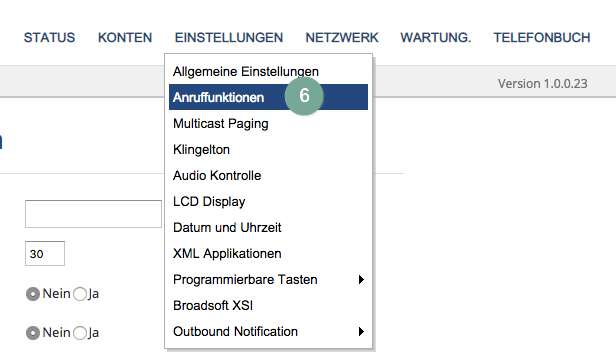Image resolution: width=616 pixels, height=364 pixels.
Task: Select first row Ja radio button
Action: click(x=80, y=294)
